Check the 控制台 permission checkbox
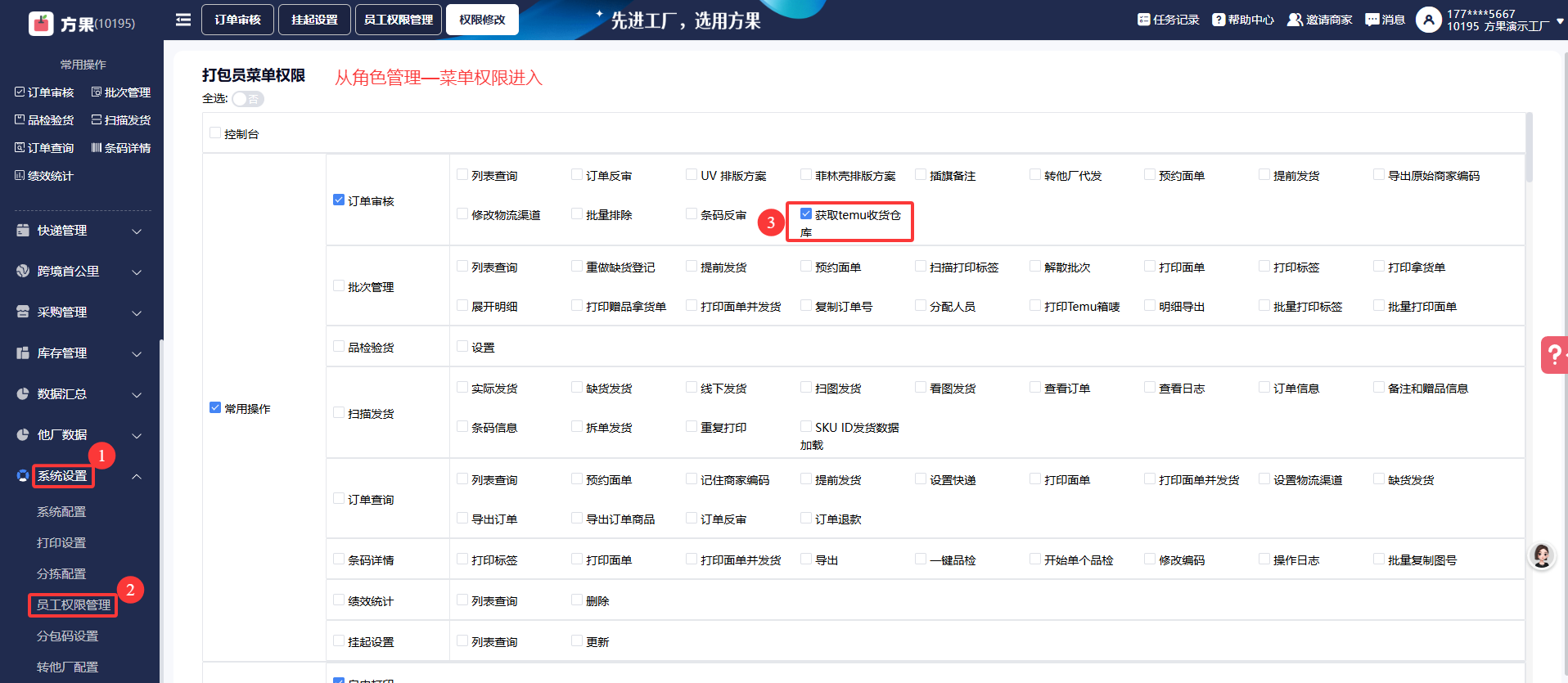This screenshot has height=683, width=1568. click(x=215, y=133)
